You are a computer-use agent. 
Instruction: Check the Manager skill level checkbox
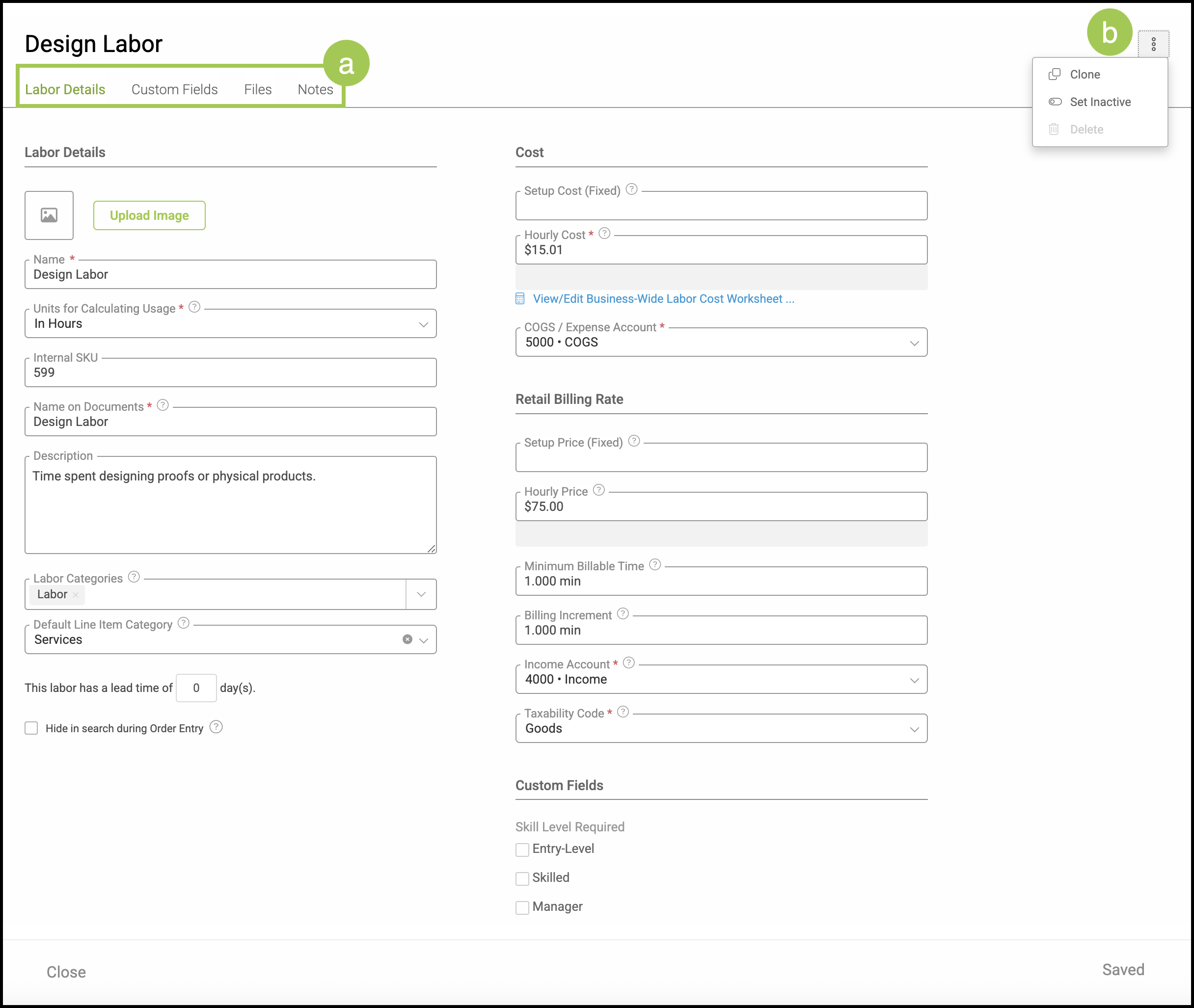click(522, 907)
